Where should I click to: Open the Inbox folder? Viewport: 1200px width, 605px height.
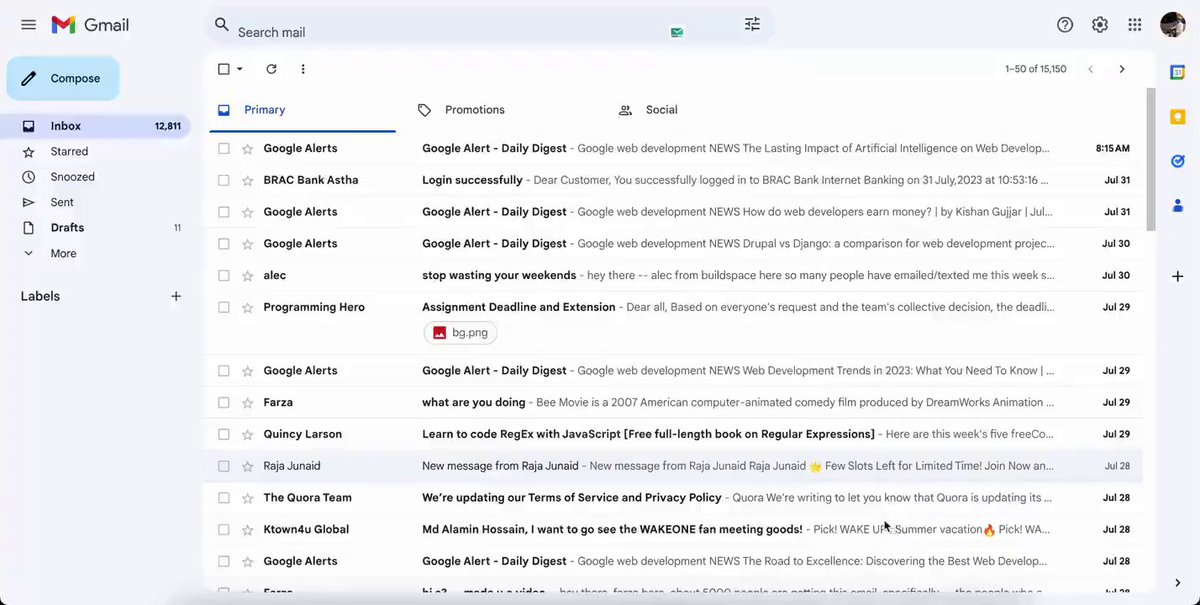(x=95, y=126)
